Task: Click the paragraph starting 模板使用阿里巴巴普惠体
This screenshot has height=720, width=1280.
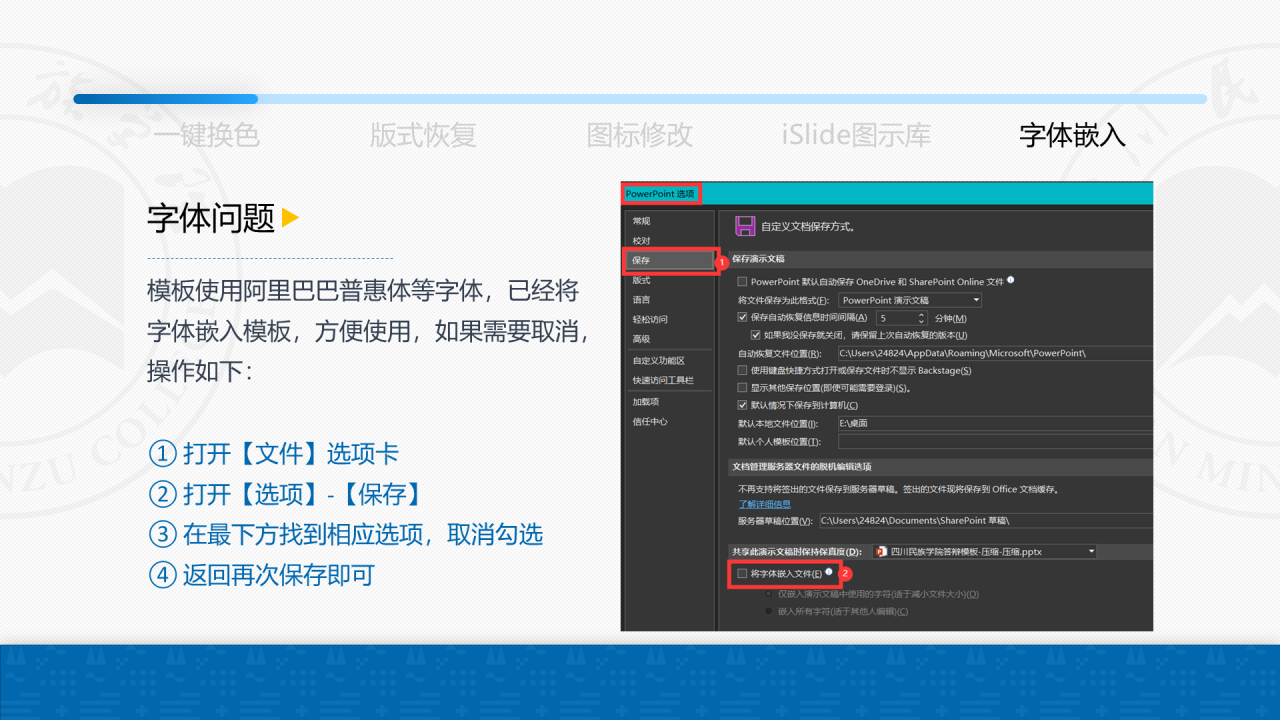Action: (x=369, y=331)
